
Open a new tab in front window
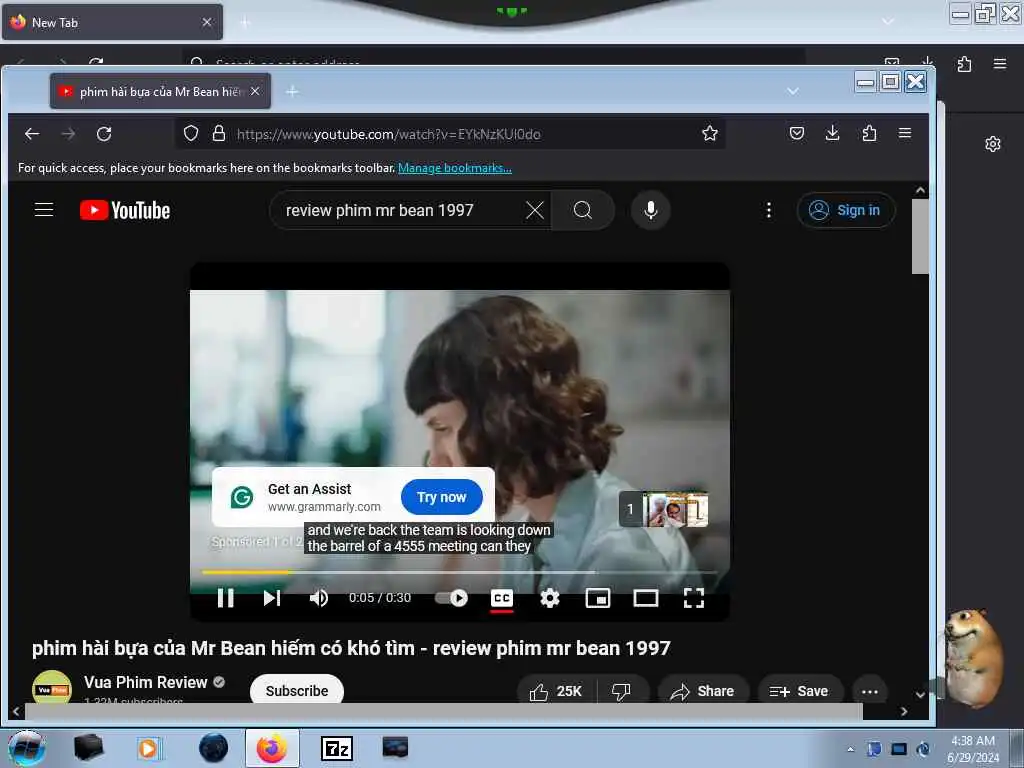pos(293,91)
